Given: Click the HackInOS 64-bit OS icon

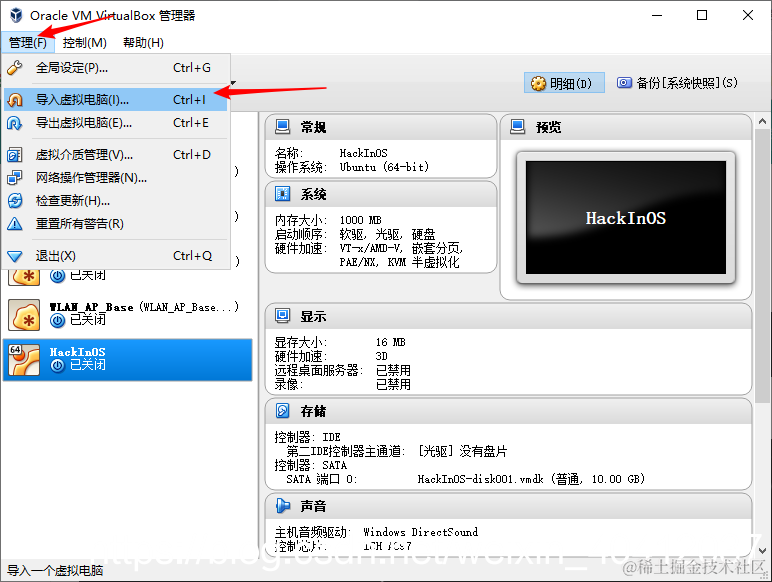Looking at the screenshot, I should click(x=24, y=360).
